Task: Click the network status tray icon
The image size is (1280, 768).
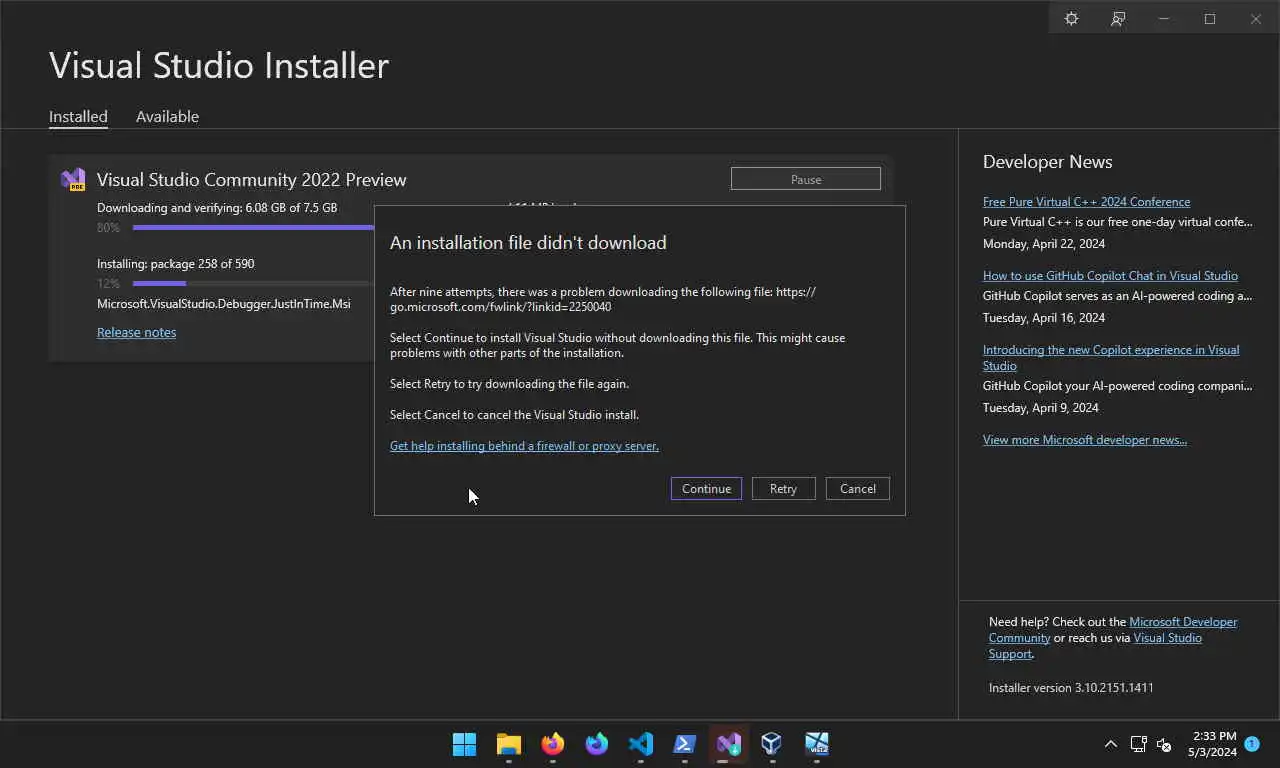Action: point(1138,744)
